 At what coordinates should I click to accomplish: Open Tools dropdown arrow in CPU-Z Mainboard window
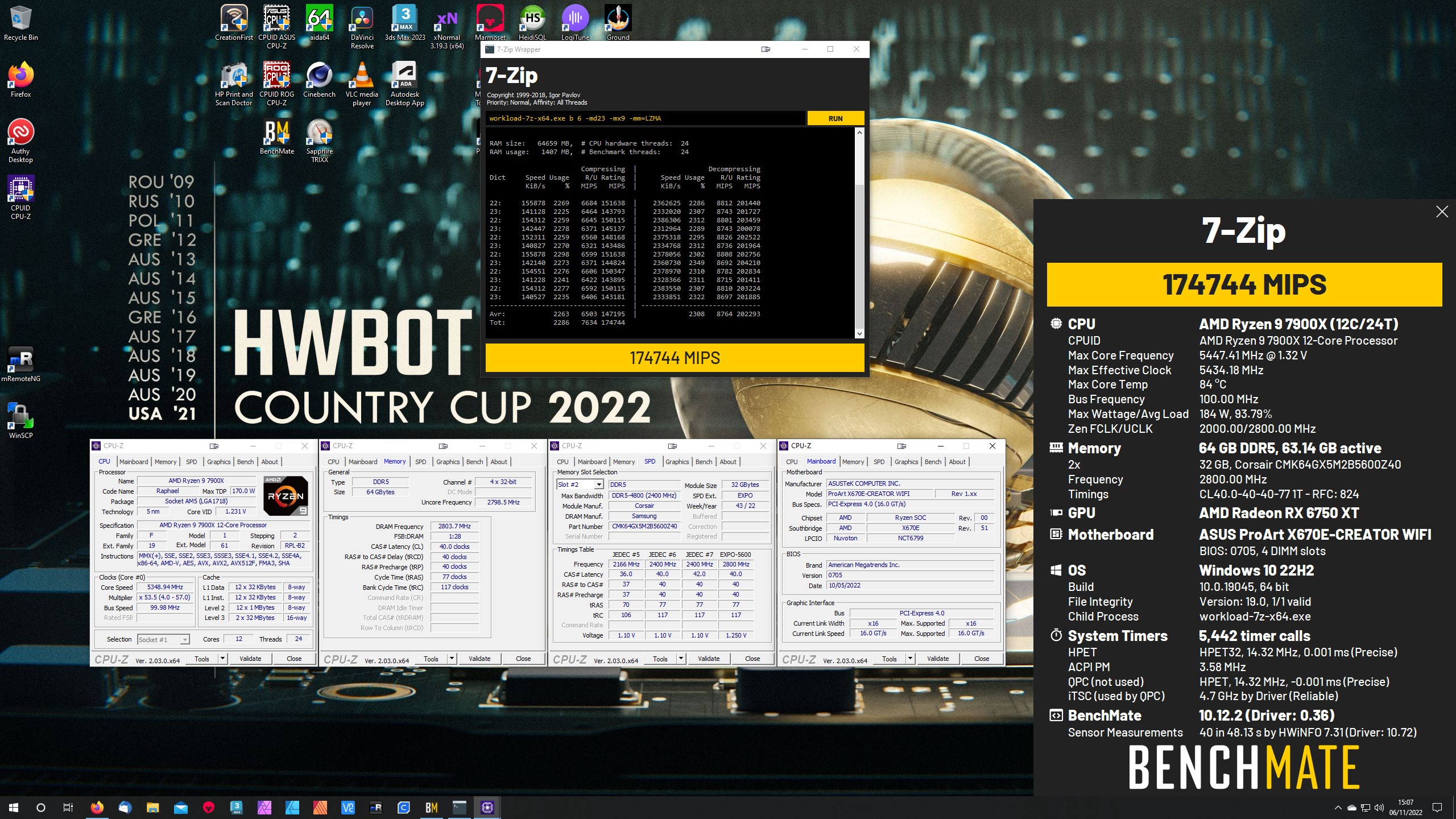911,659
